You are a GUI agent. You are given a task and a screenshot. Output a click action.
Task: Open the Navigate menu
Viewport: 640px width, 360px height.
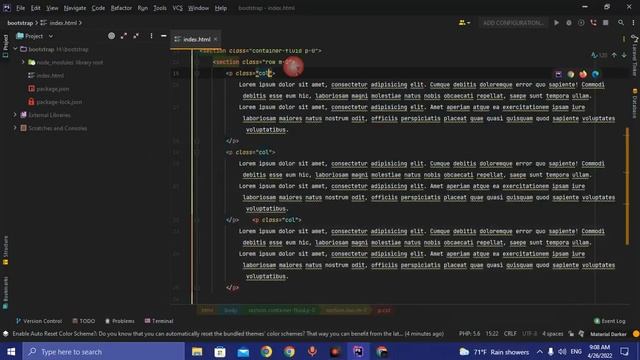(x=75, y=8)
